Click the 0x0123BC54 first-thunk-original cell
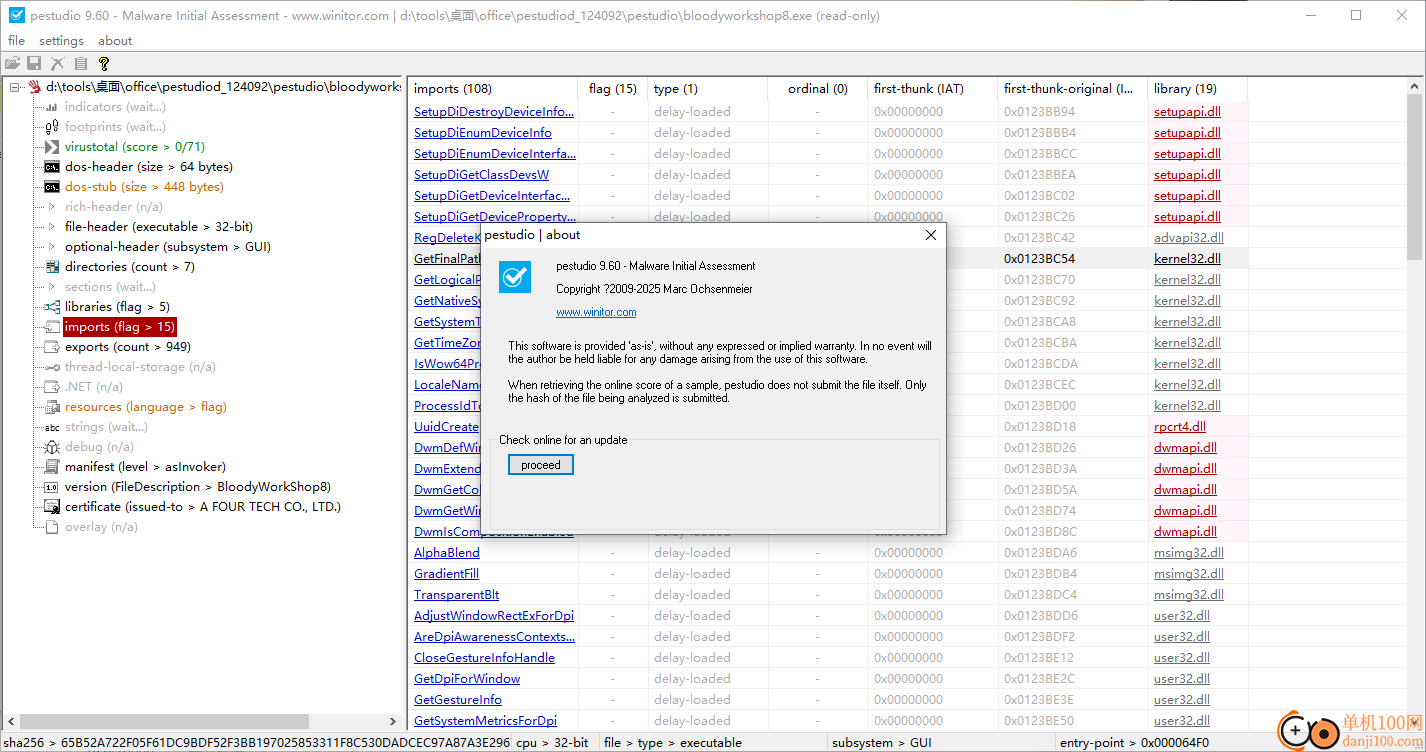 (1040, 259)
